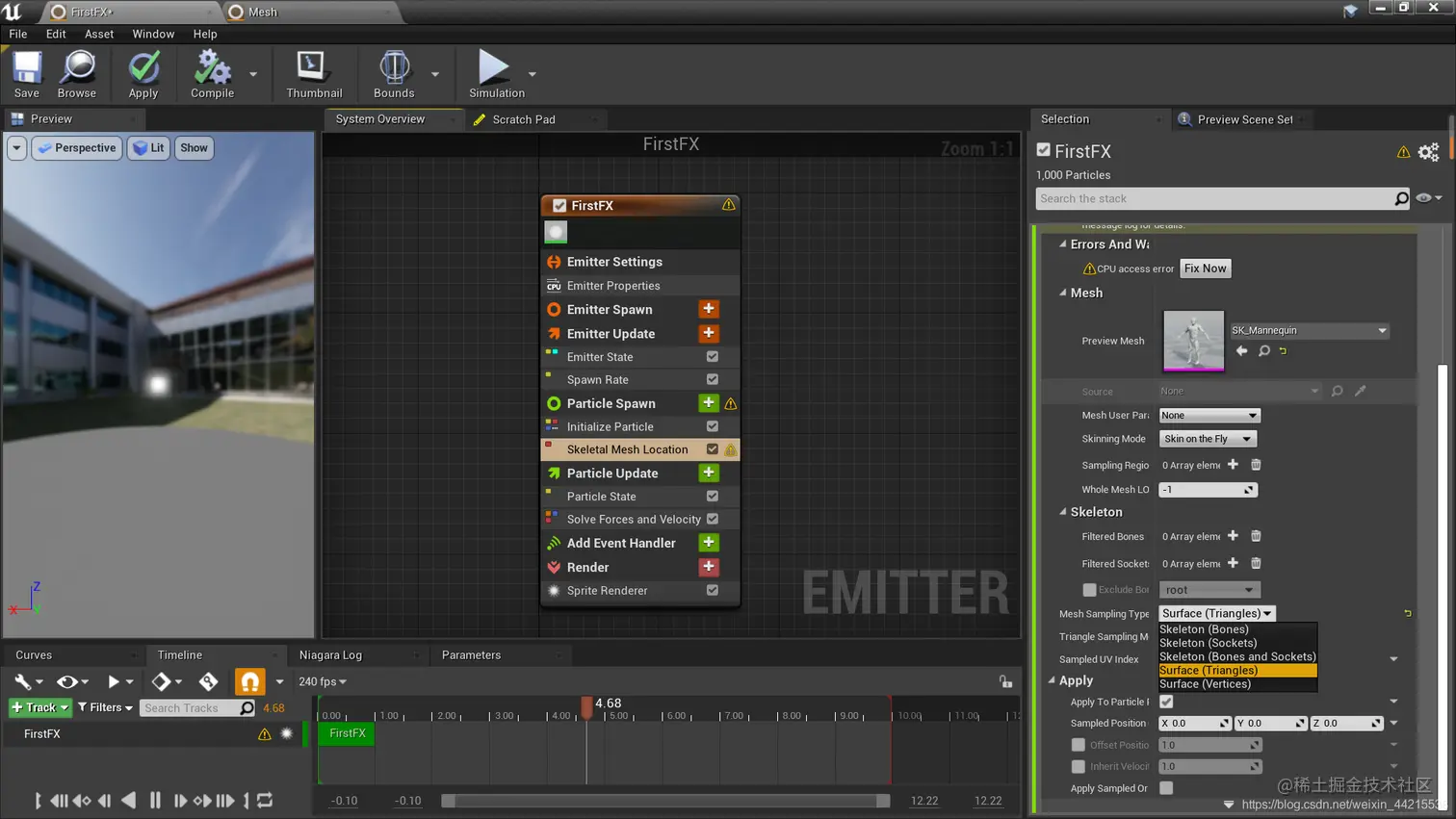Open the File menu
Image resolution: width=1456 pixels, height=819 pixels.
(x=18, y=34)
